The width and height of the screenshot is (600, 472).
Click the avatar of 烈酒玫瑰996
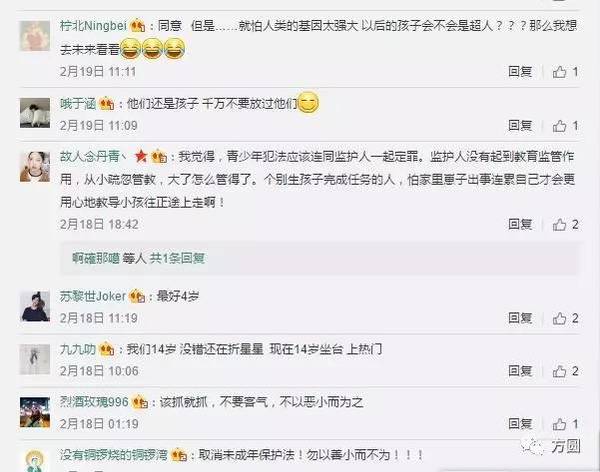[x=35, y=412]
